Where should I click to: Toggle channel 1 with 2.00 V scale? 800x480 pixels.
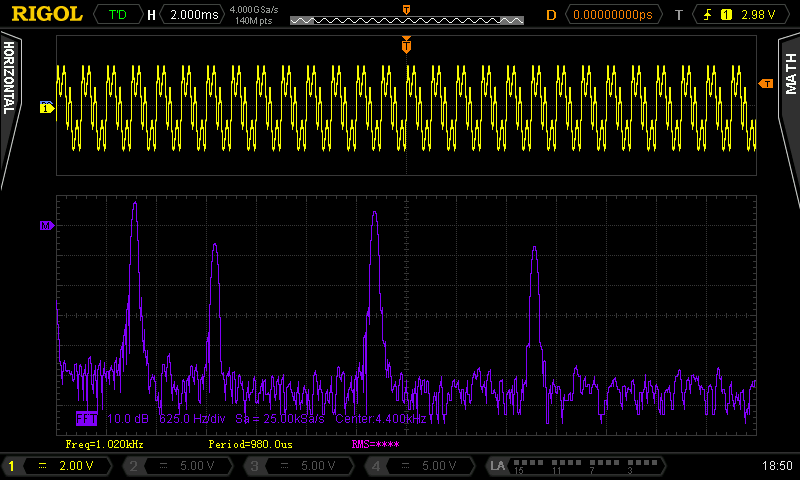(57, 466)
